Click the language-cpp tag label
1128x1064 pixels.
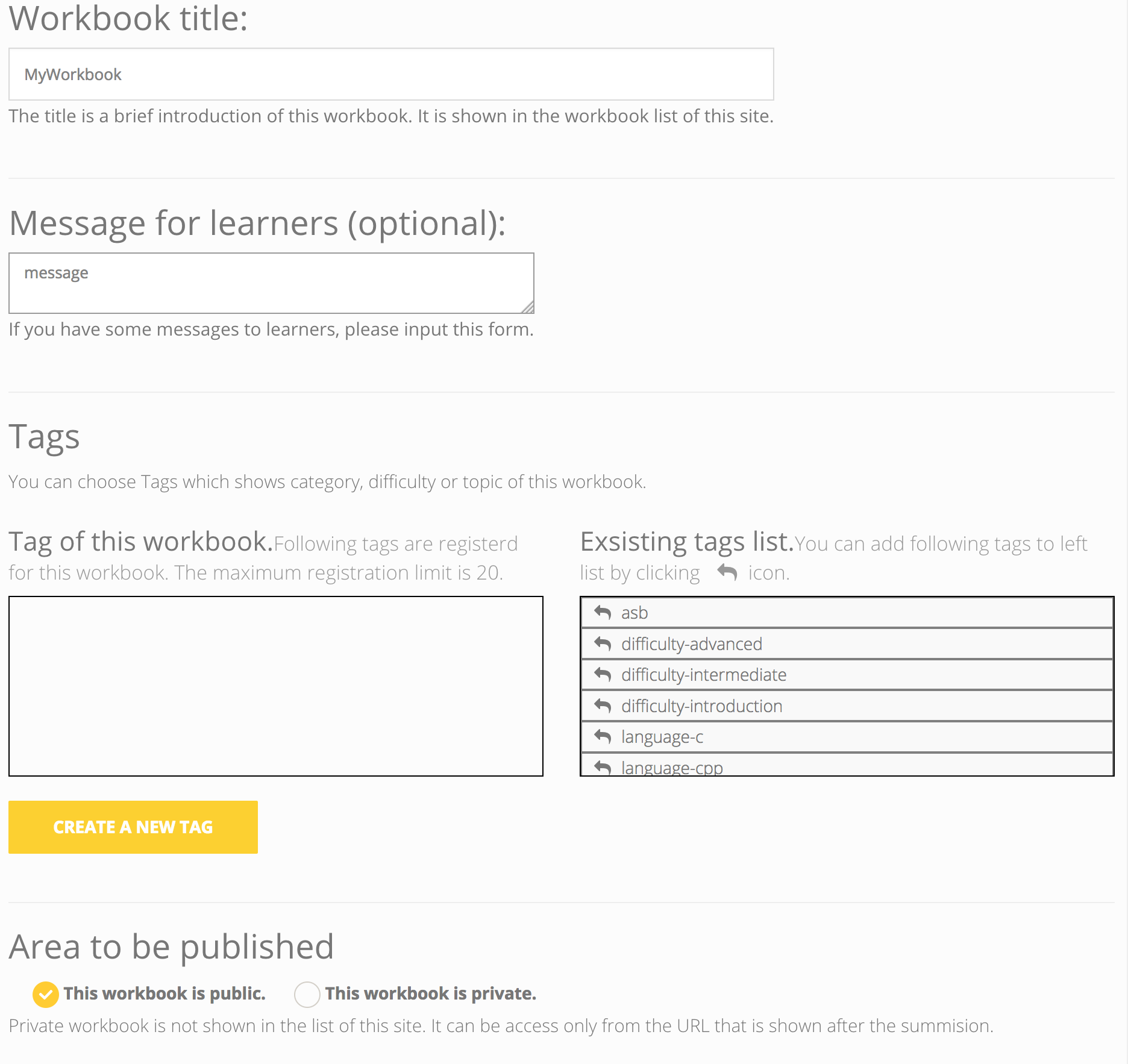pos(672,768)
